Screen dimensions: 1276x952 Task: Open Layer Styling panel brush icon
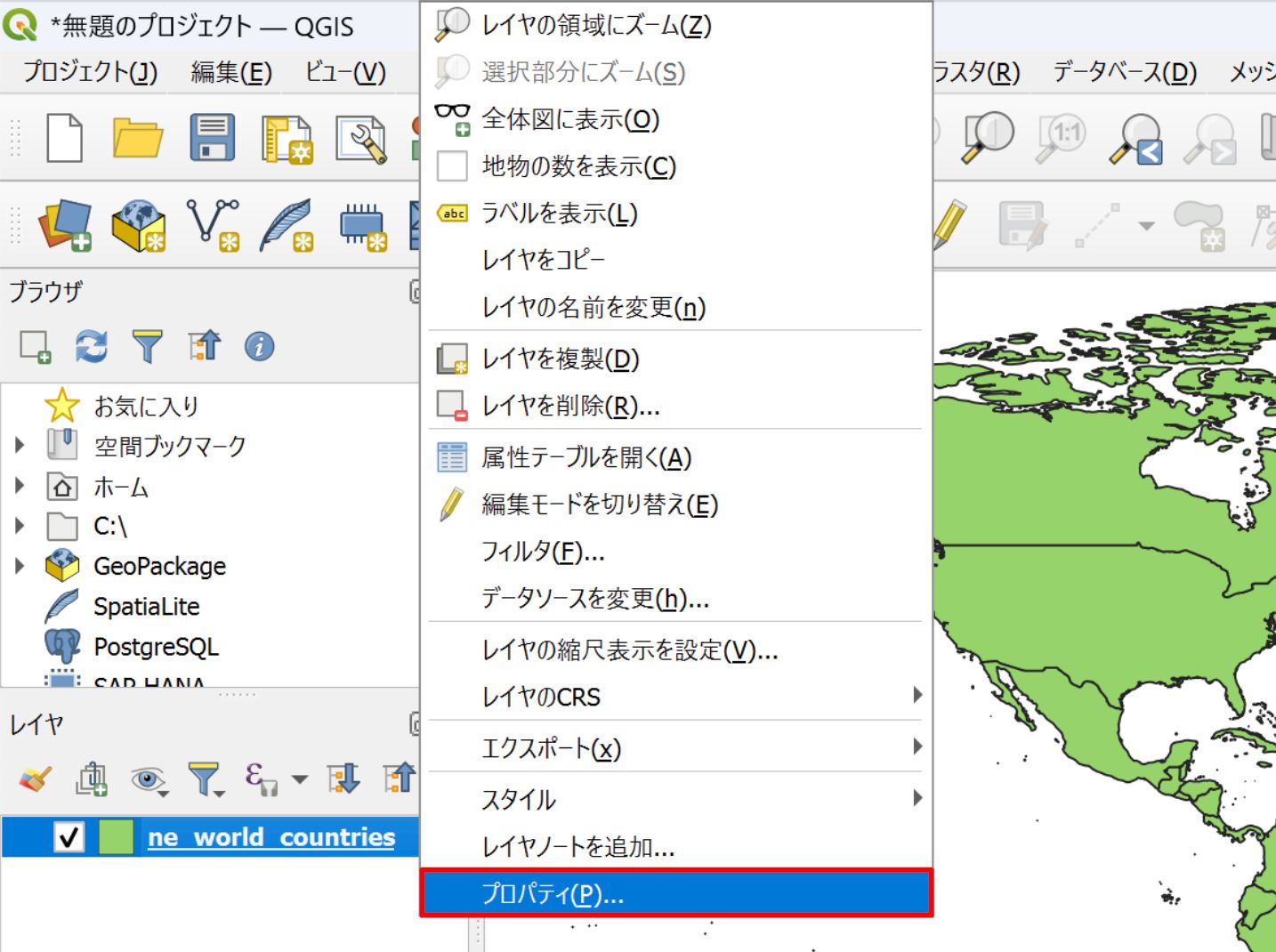[x=36, y=779]
